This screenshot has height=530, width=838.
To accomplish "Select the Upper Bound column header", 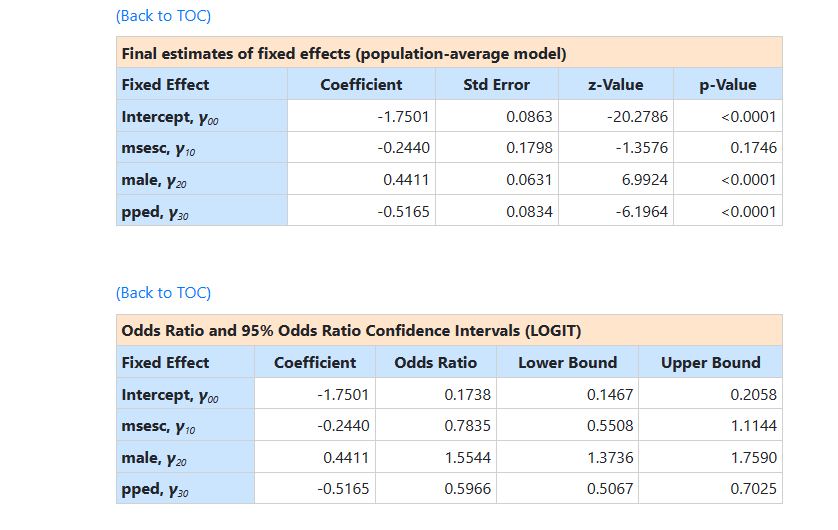I will click(710, 363).
